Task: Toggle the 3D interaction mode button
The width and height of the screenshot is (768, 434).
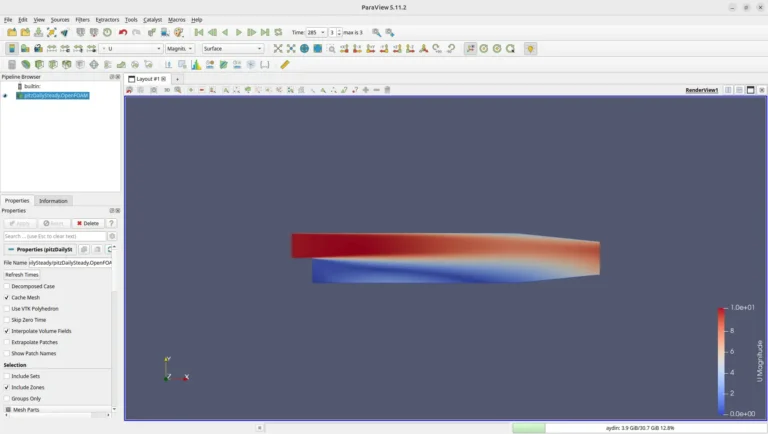Action: click(x=167, y=90)
